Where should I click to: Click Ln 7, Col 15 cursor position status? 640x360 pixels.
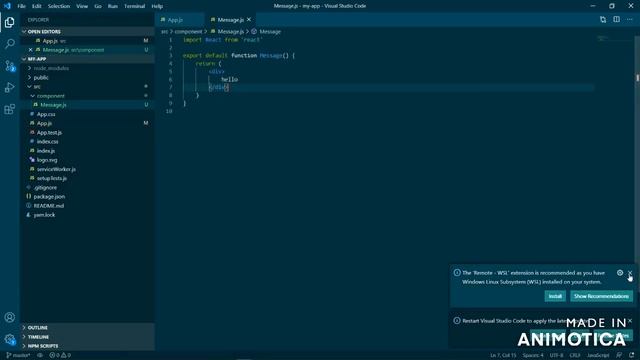[x=503, y=356]
